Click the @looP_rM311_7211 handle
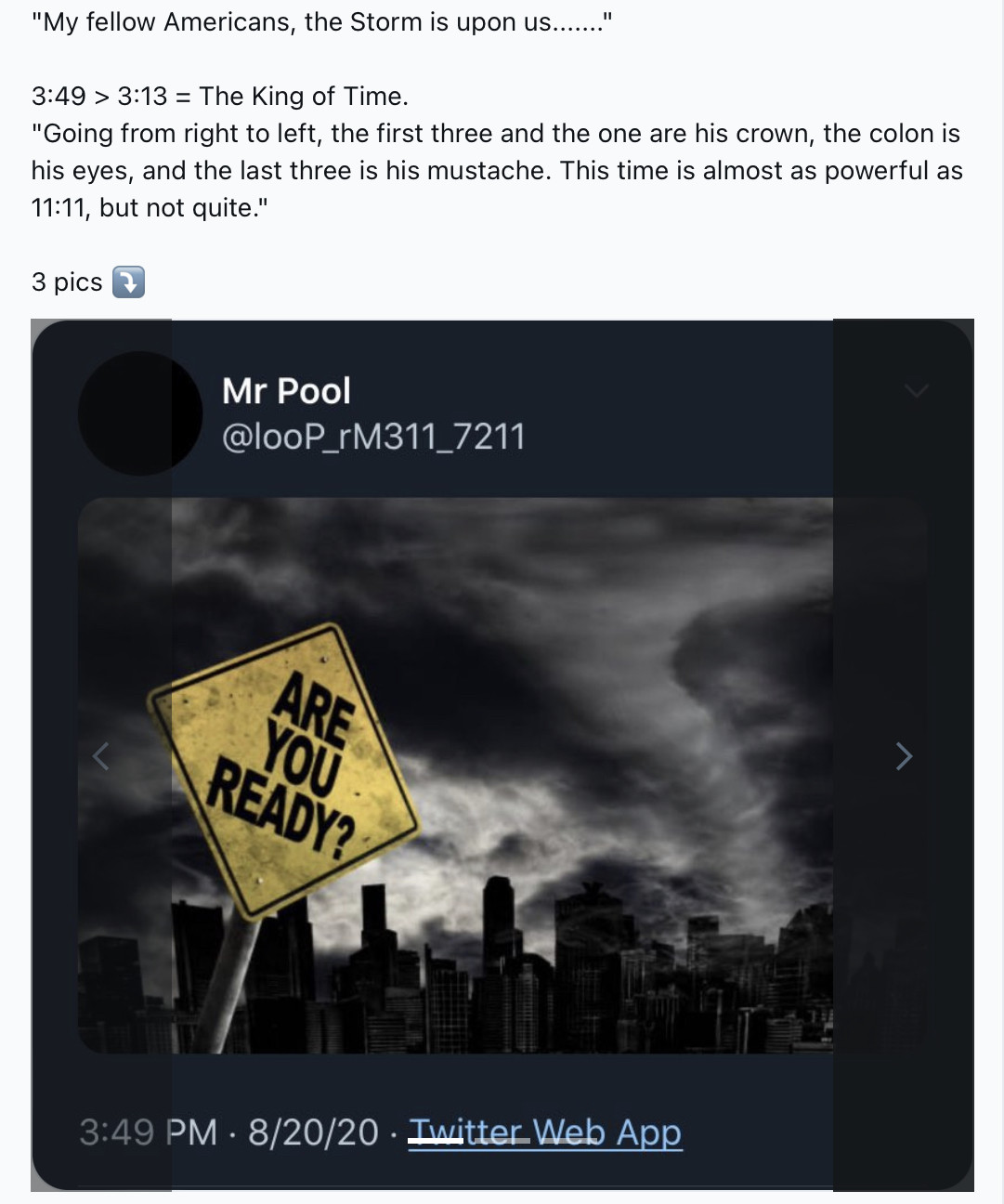This screenshot has height=1204, width=1004. click(373, 437)
